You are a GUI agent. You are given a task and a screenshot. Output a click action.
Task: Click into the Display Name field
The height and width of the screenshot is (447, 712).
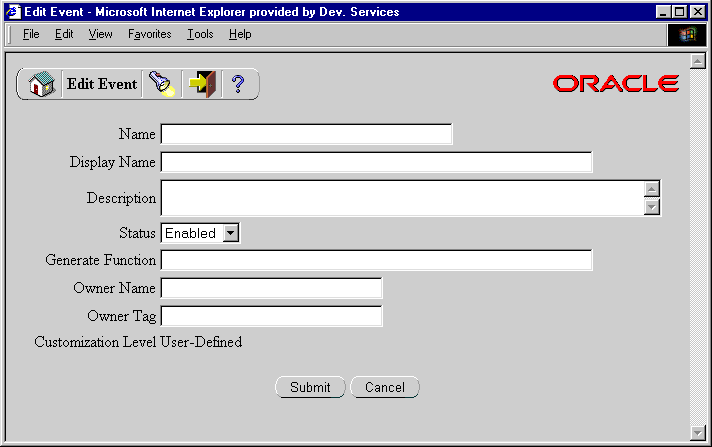coord(376,162)
